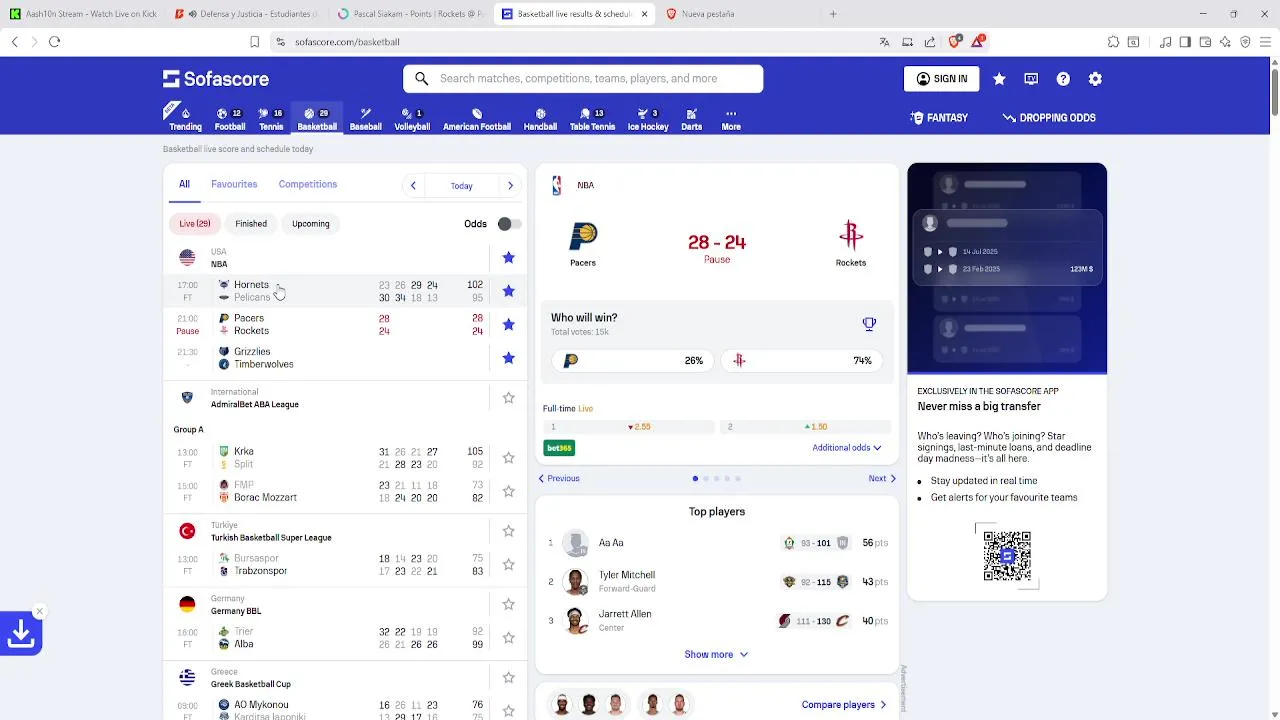Open the Volleyball sport section
Viewport: 1280px width, 720px height.
point(412,118)
